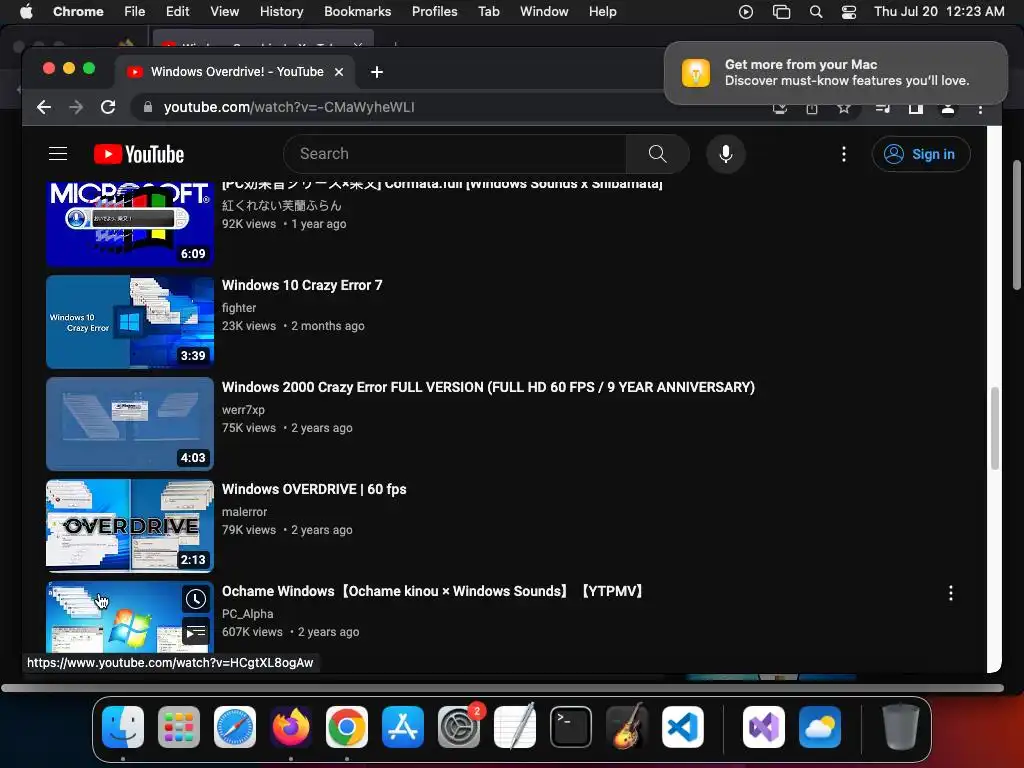1024x768 pixels.
Task: Open the Weather app in the Dock
Action: coord(820,727)
